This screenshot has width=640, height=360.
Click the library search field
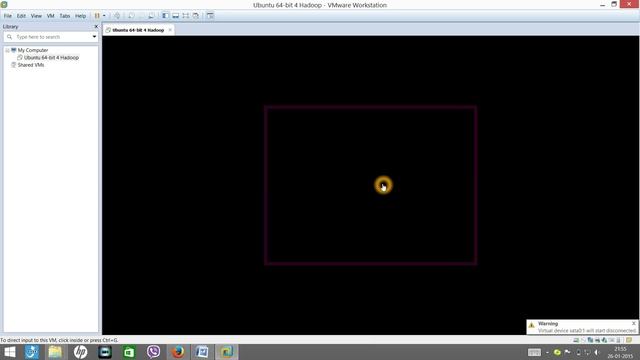[x=51, y=37]
